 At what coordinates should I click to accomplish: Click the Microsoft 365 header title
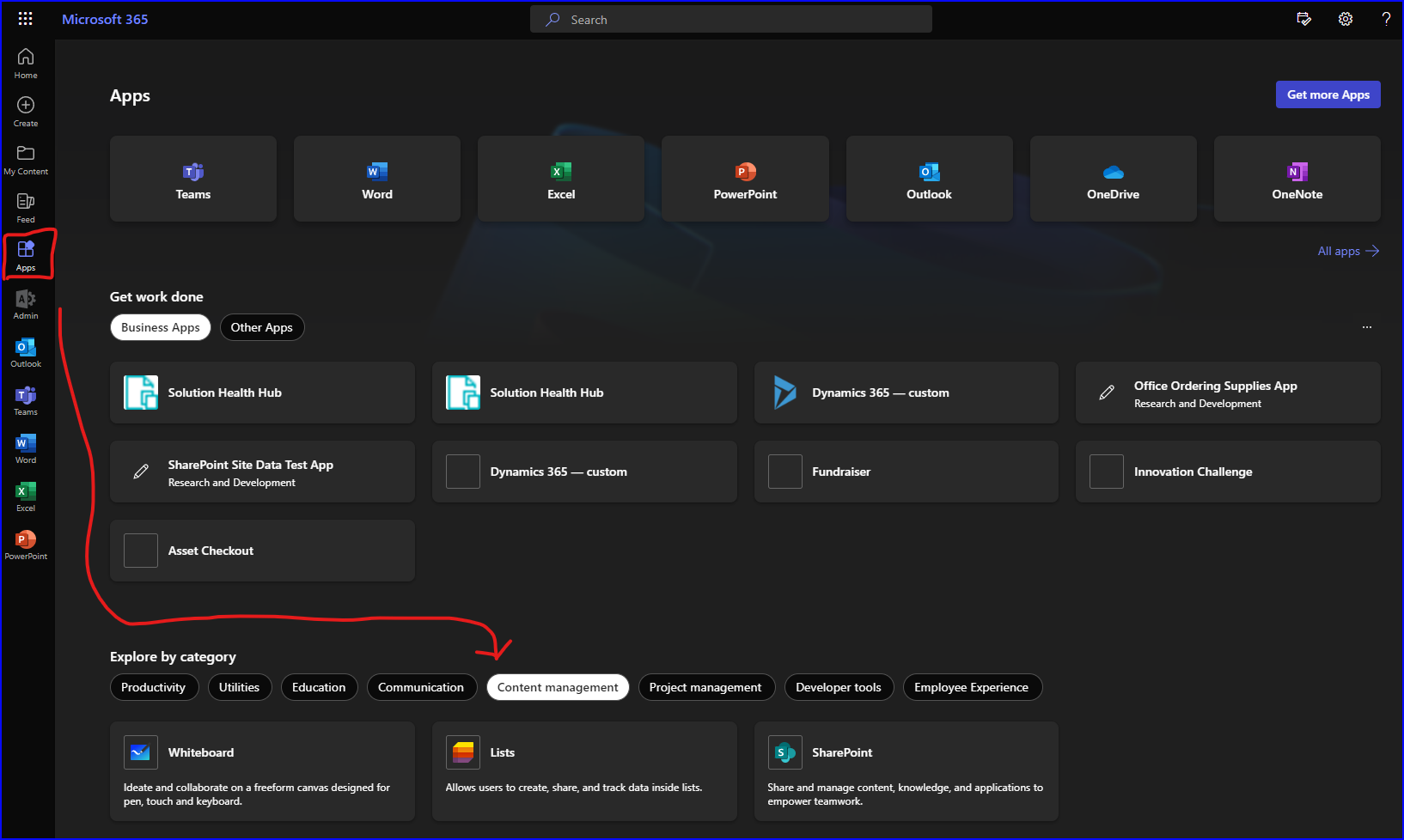click(105, 19)
